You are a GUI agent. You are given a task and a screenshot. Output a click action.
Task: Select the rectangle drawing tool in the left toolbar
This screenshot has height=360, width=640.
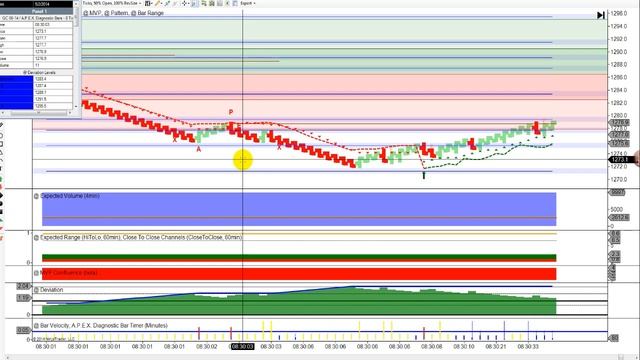(1, 144)
